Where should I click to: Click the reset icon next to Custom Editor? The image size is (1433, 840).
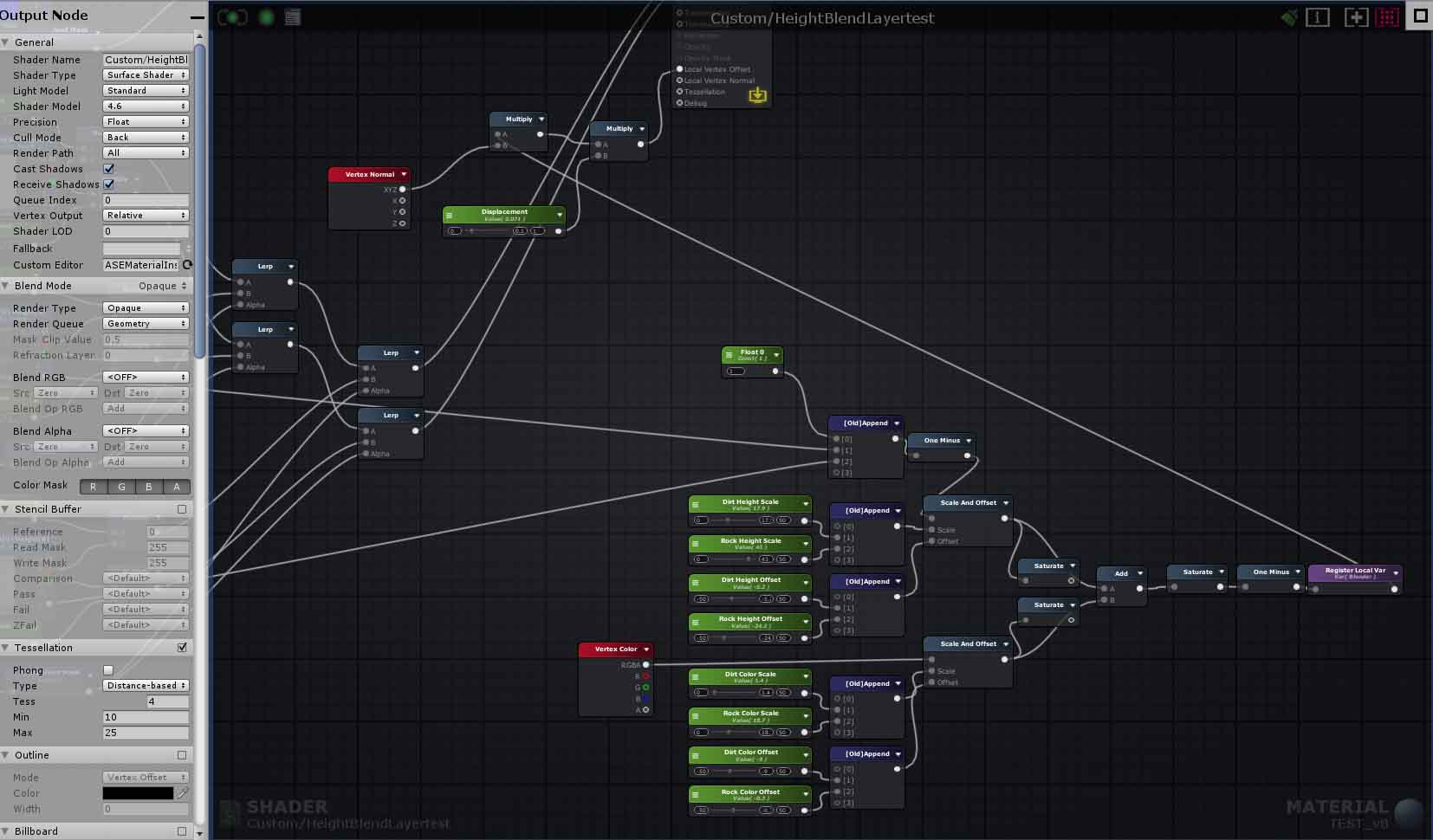[187, 265]
